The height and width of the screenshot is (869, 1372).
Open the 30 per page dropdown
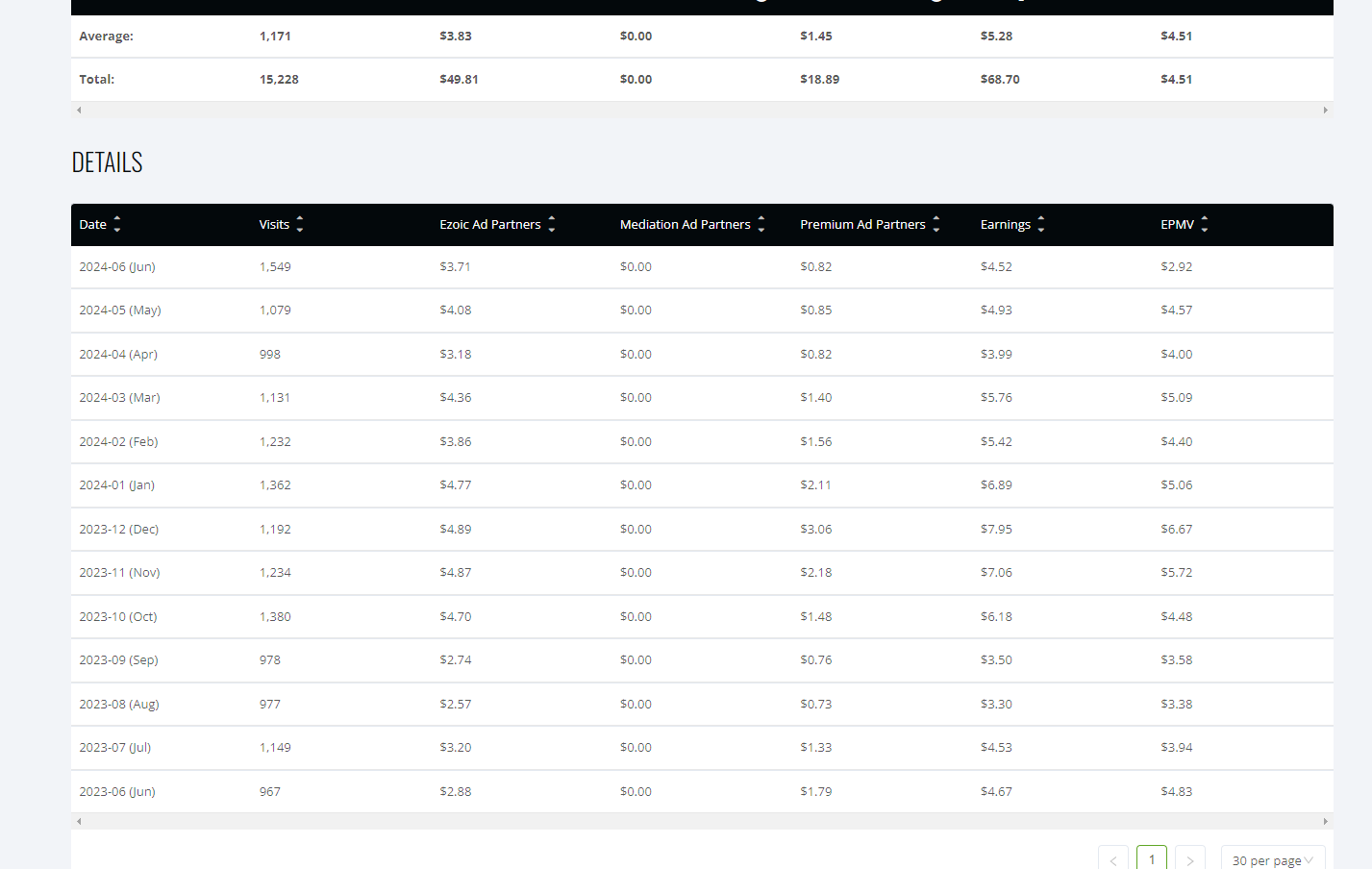(1273, 859)
